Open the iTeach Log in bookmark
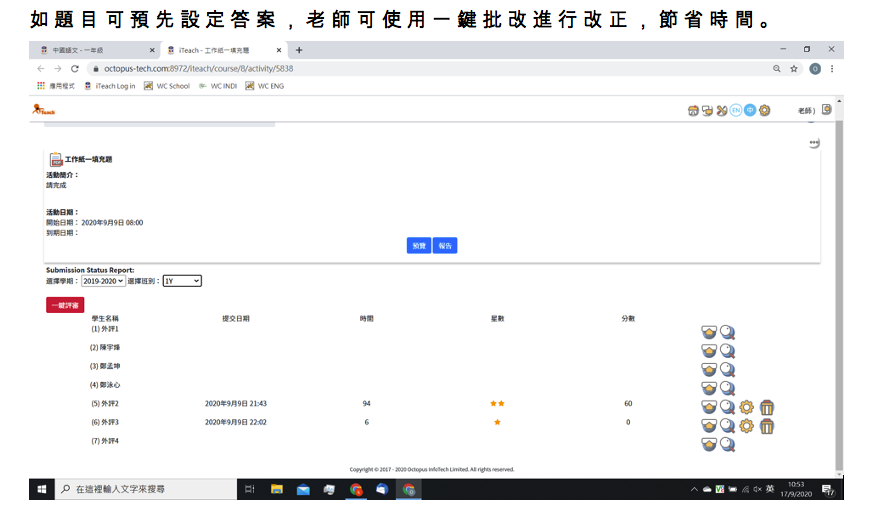The image size is (884, 523). tap(110, 86)
